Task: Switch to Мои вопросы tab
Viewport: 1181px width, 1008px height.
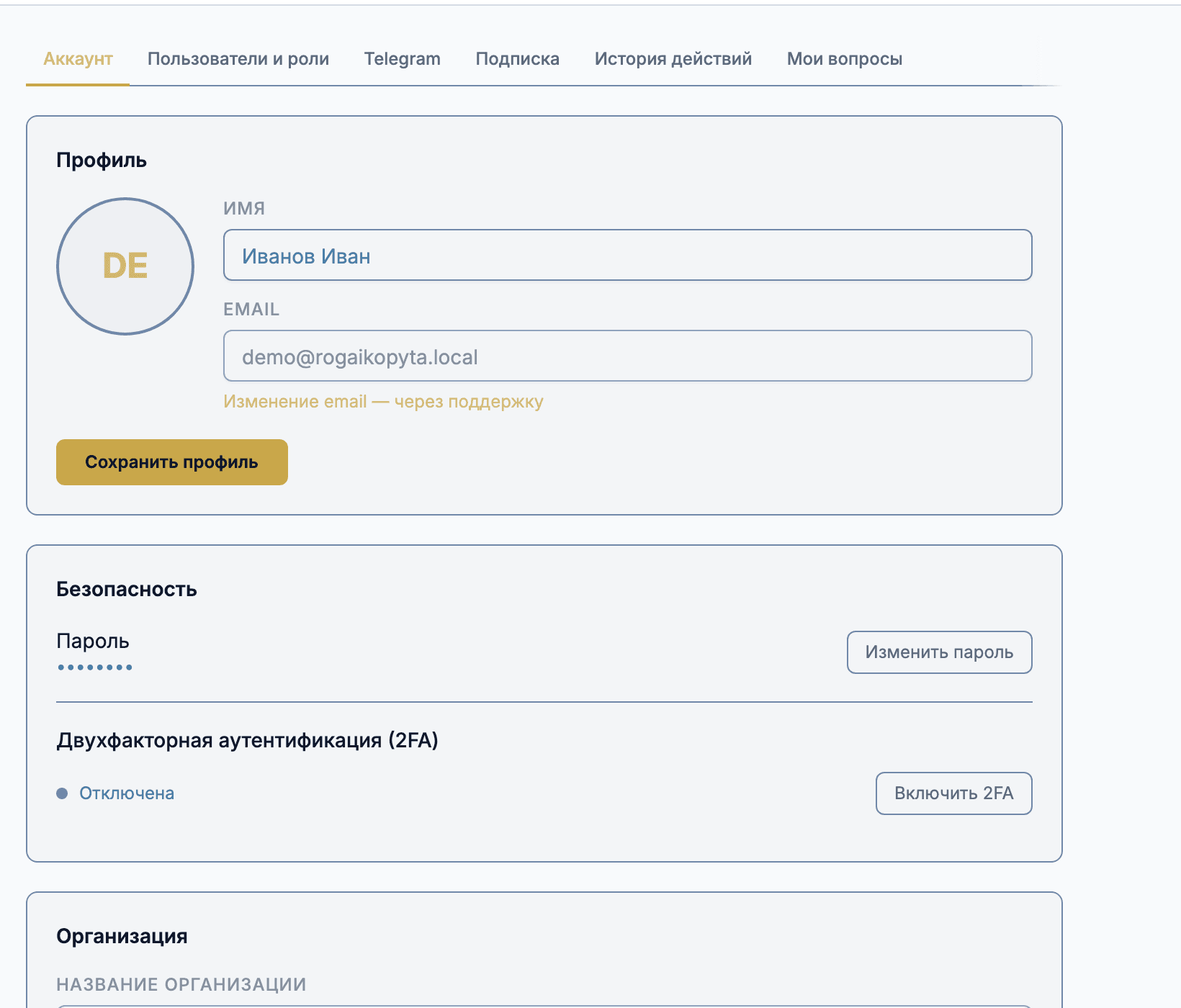Action: pos(844,59)
